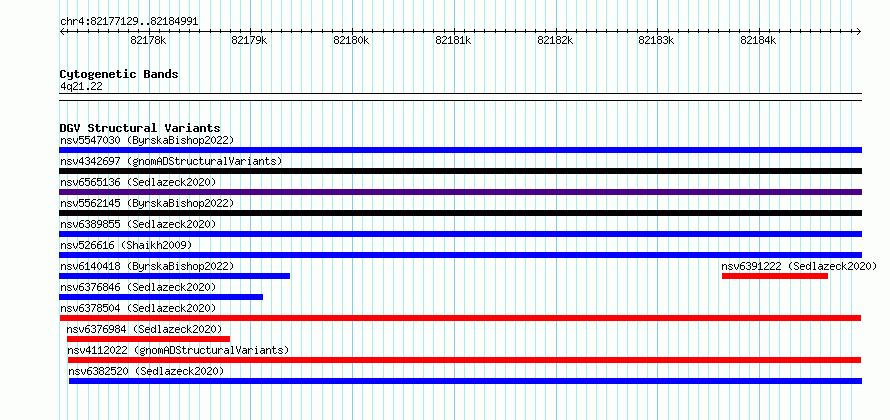The image size is (890, 420).
Task: Open nsv6376984 (Sedlazeck2020) label
Action: [144, 329]
